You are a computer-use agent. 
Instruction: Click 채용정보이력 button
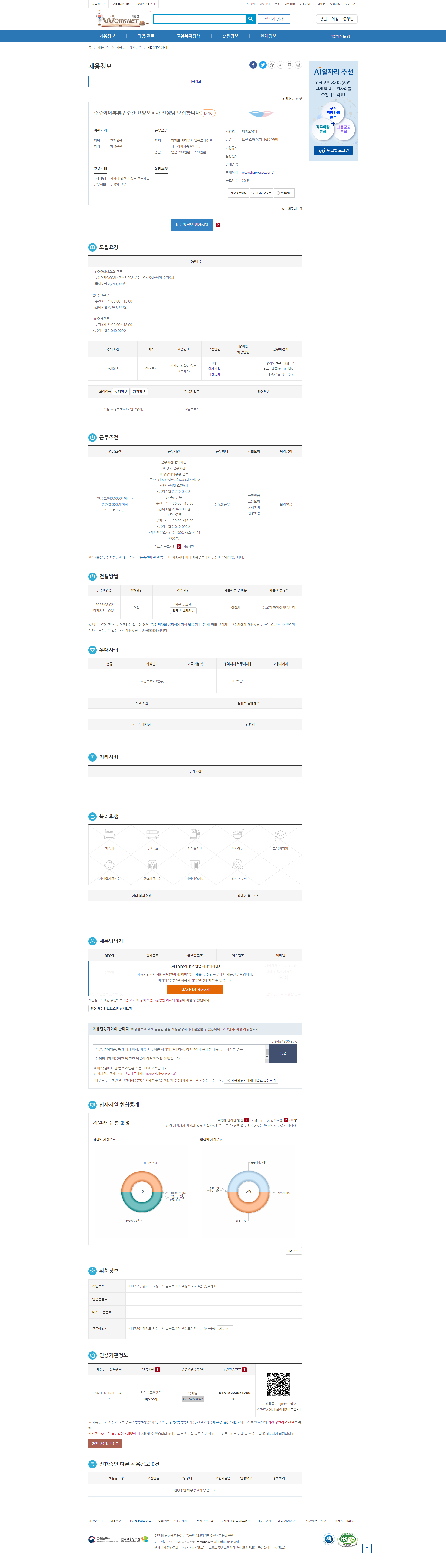(239, 193)
